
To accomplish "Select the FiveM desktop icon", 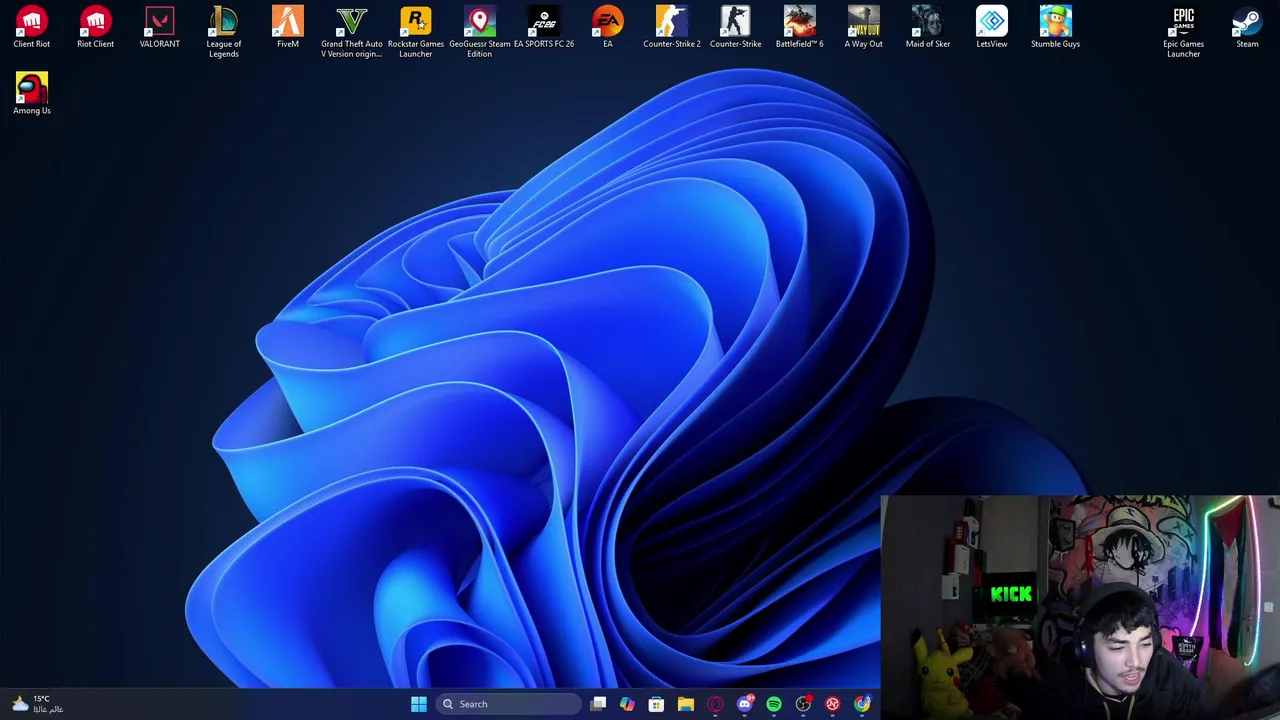I will (x=288, y=27).
